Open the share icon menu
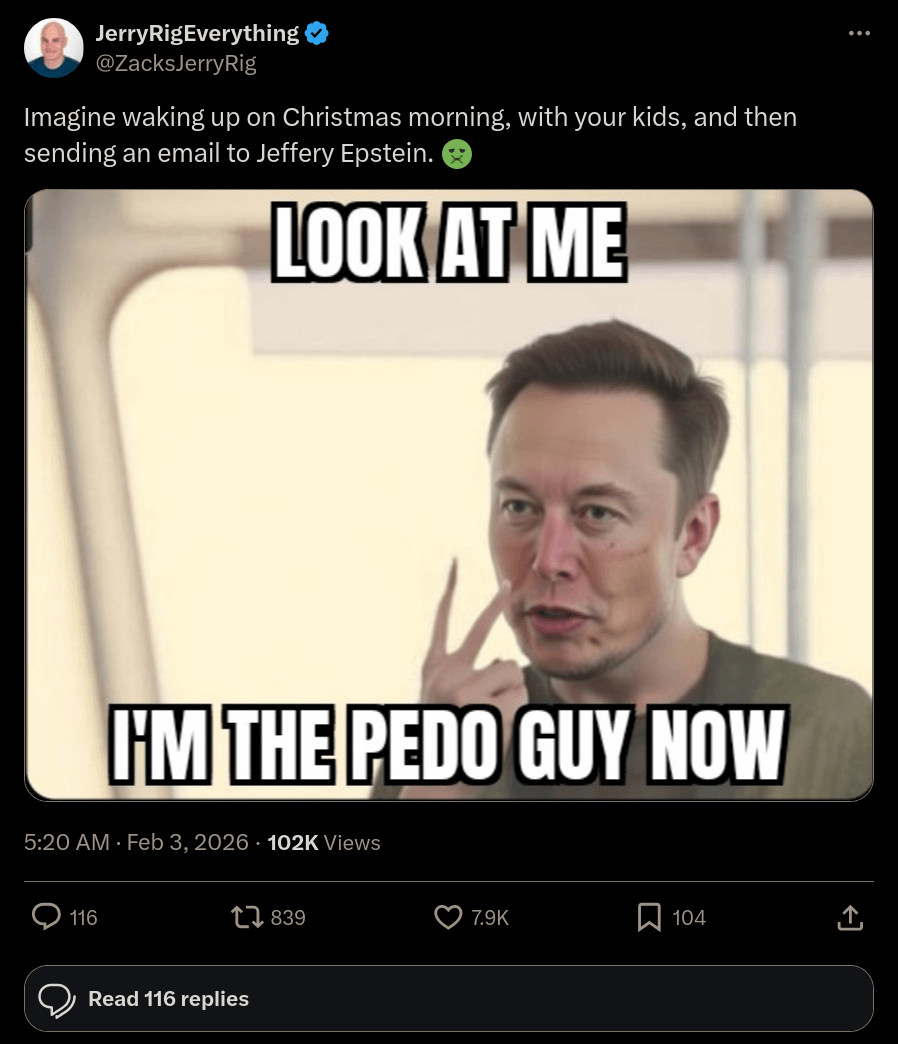898x1044 pixels. [848, 917]
